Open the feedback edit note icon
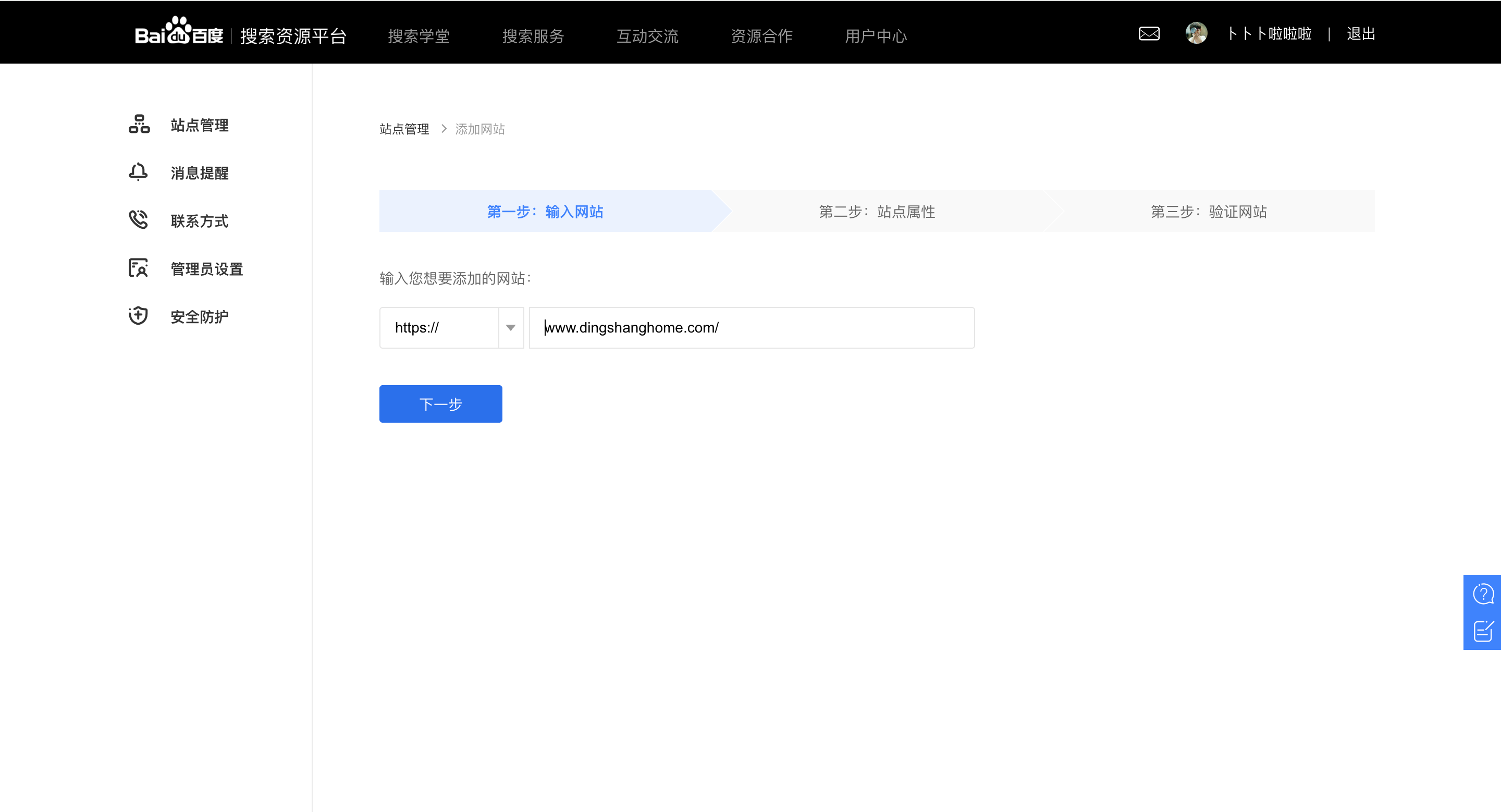The image size is (1501, 812). 1483,631
